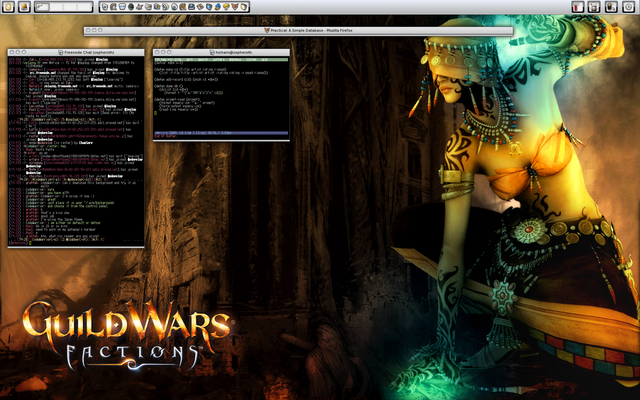640x400 pixels.
Task: Close the Freenode Chat window using its first button
Action: [x=12, y=52]
